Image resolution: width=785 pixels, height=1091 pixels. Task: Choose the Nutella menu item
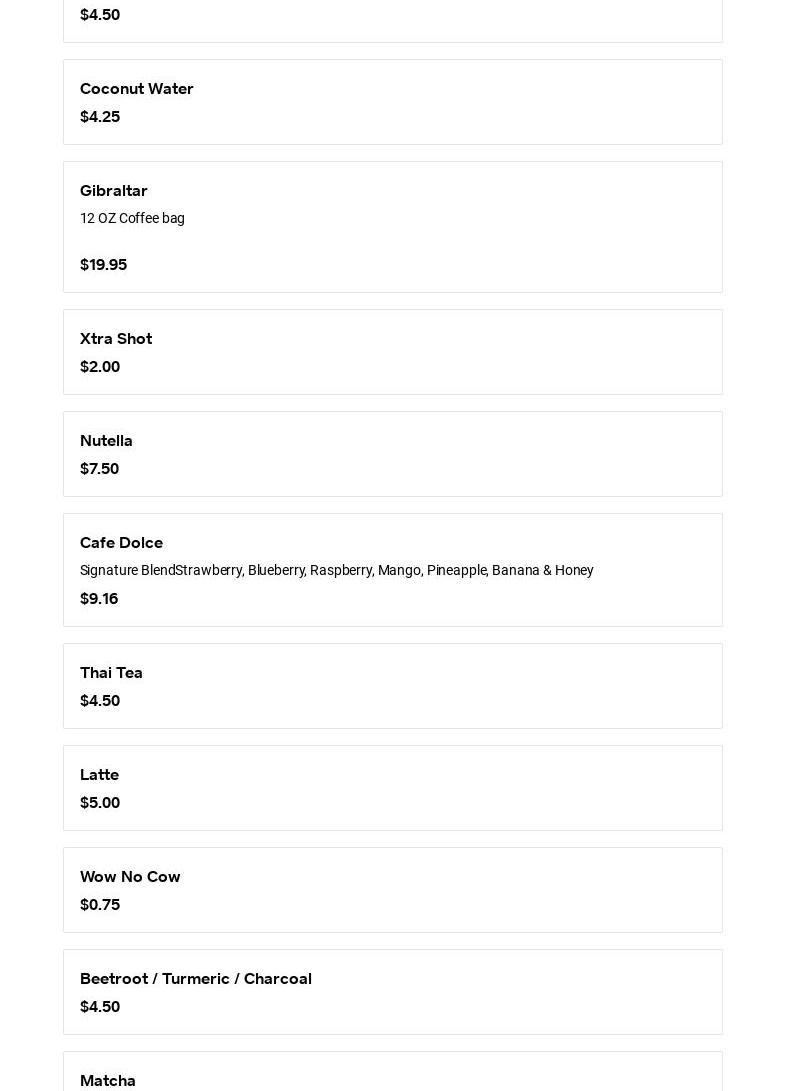[106, 441]
